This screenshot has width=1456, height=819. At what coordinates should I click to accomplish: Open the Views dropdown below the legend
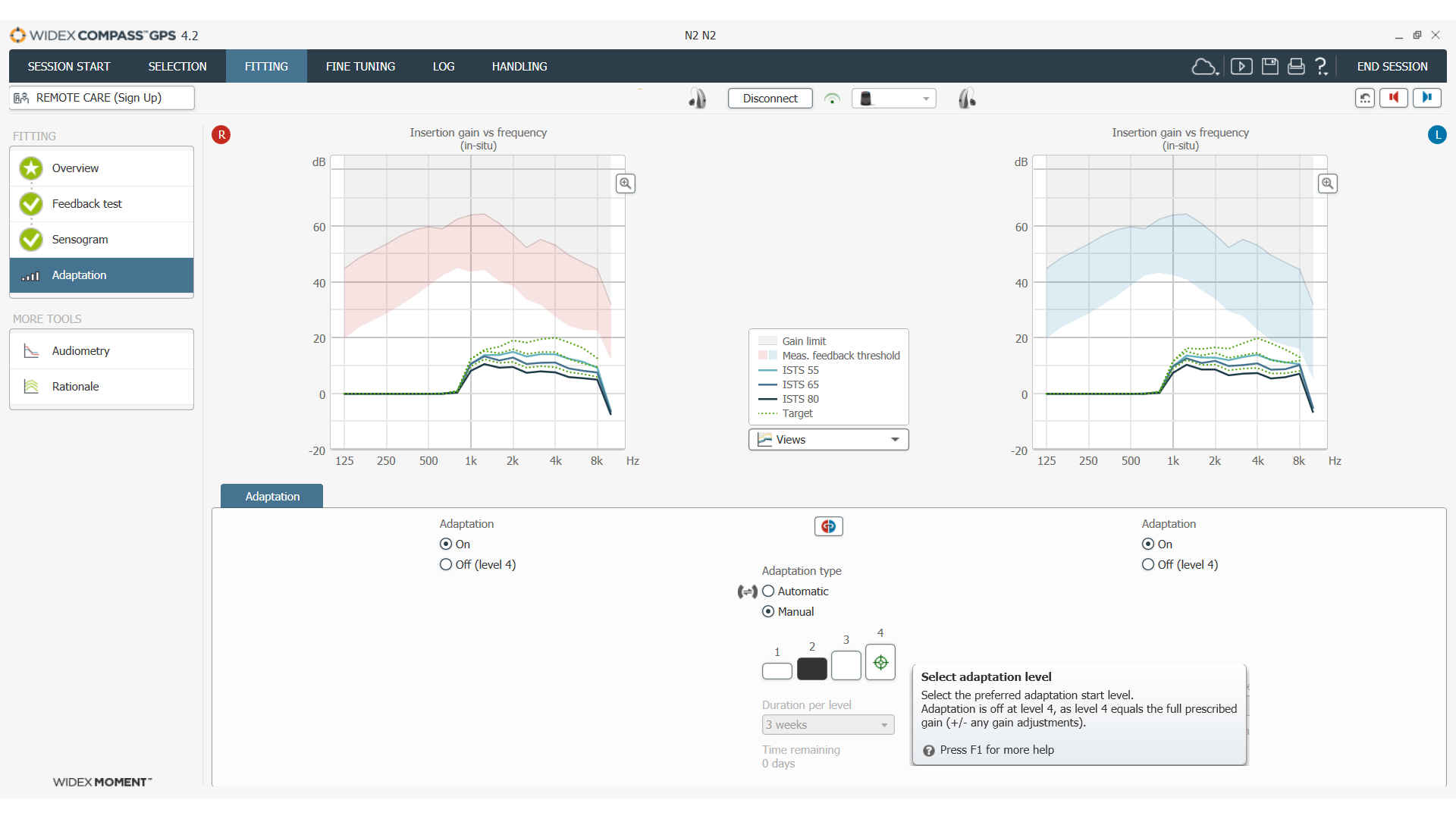(828, 439)
